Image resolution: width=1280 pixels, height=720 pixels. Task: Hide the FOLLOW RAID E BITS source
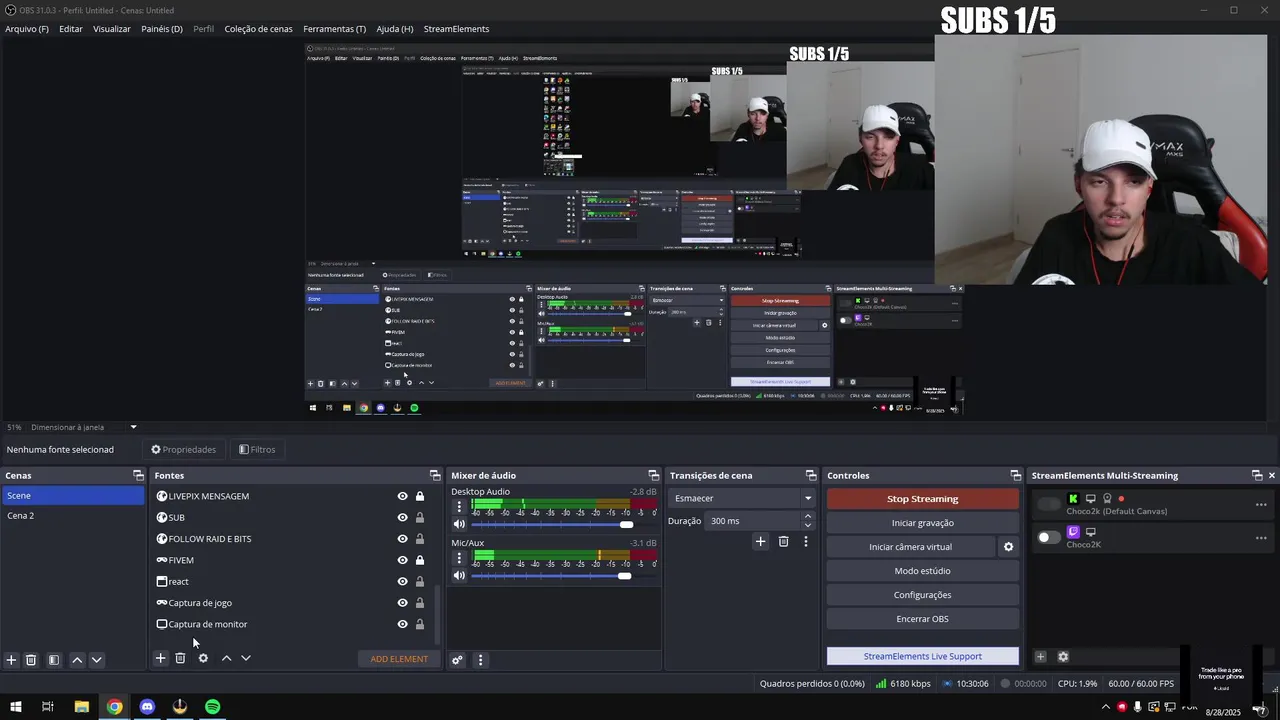[403, 539]
